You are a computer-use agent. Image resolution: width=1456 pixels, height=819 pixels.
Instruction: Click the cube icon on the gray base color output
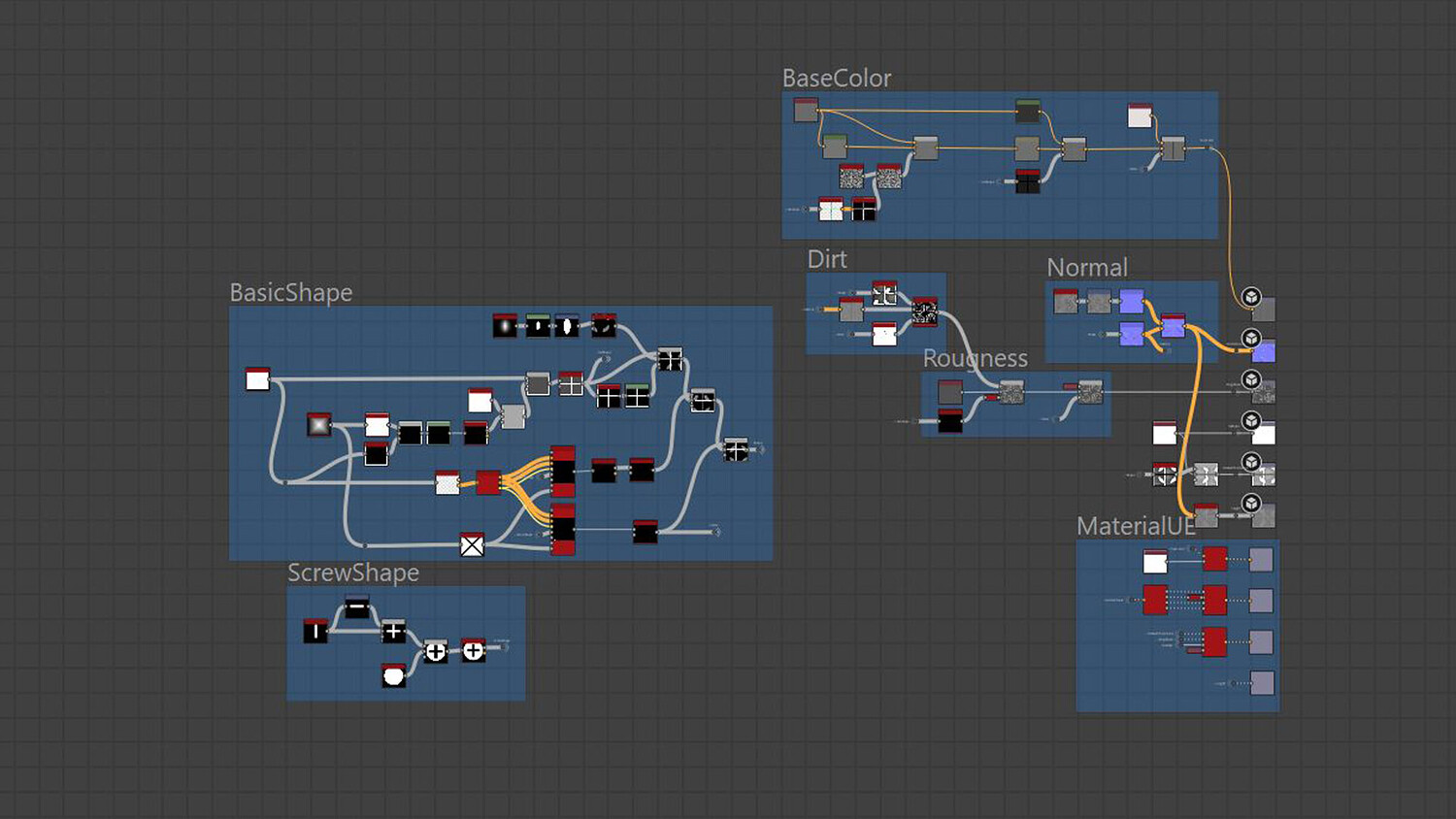point(1251,297)
